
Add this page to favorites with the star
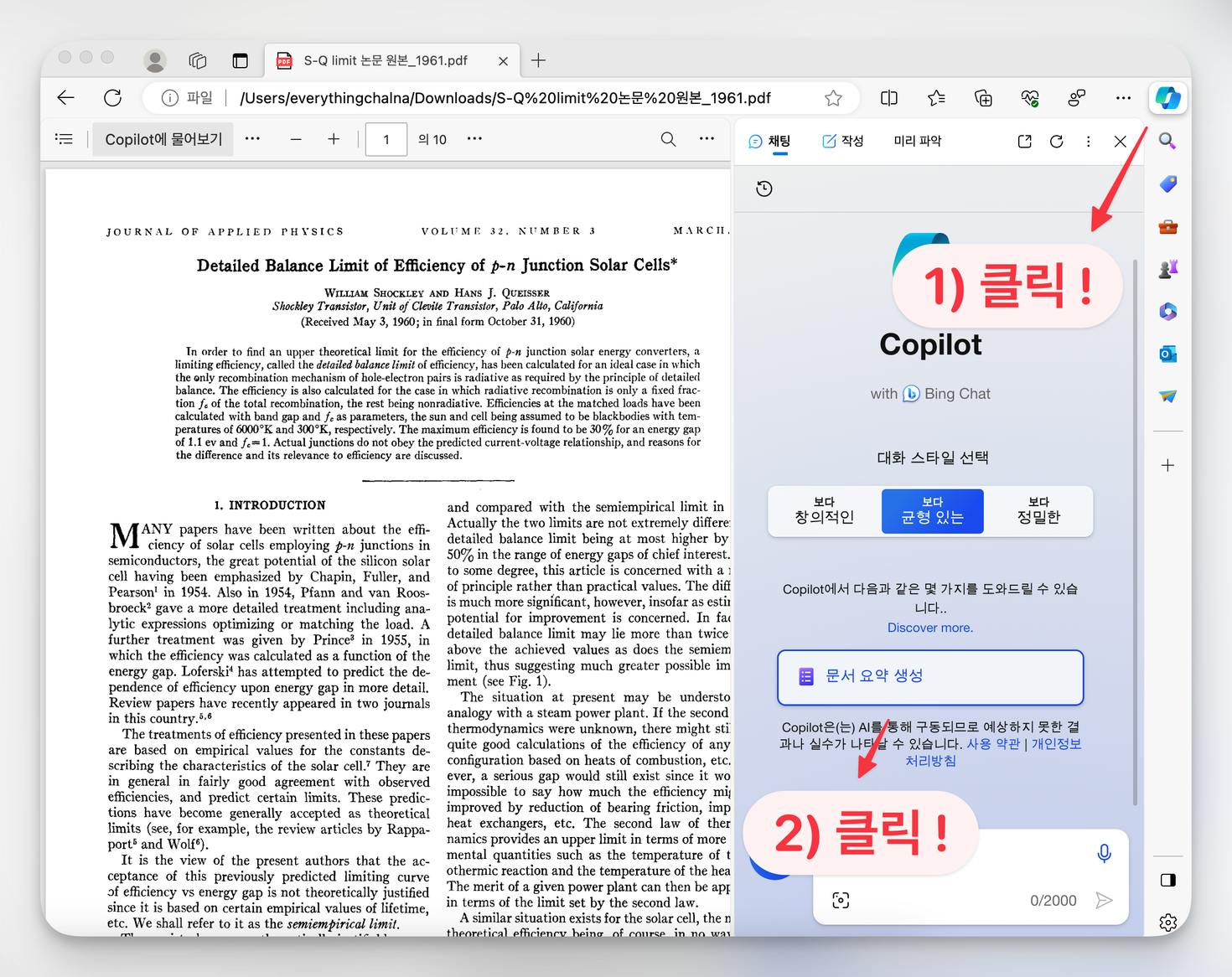(x=833, y=98)
